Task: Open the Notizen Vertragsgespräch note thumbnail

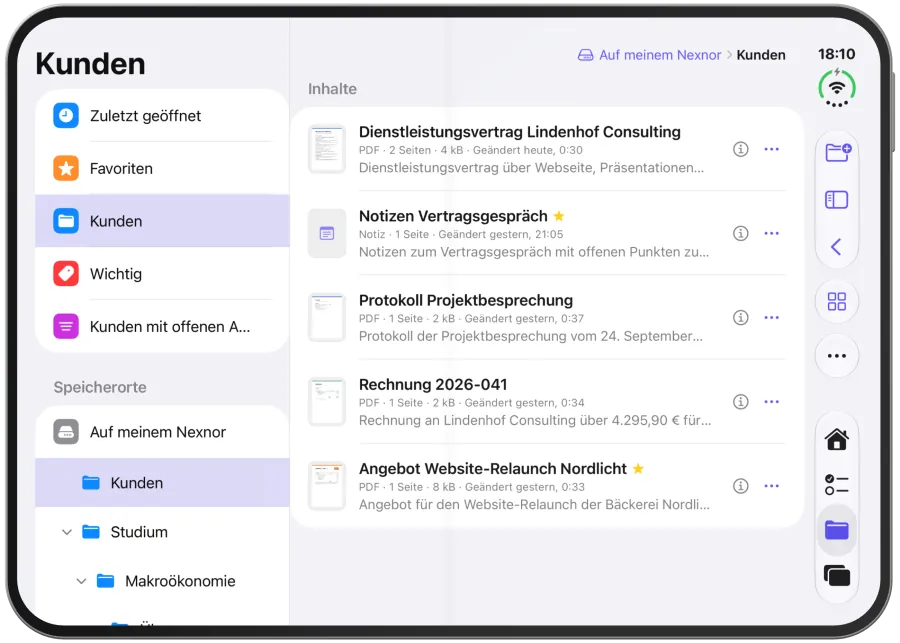Action: pyautogui.click(x=327, y=233)
